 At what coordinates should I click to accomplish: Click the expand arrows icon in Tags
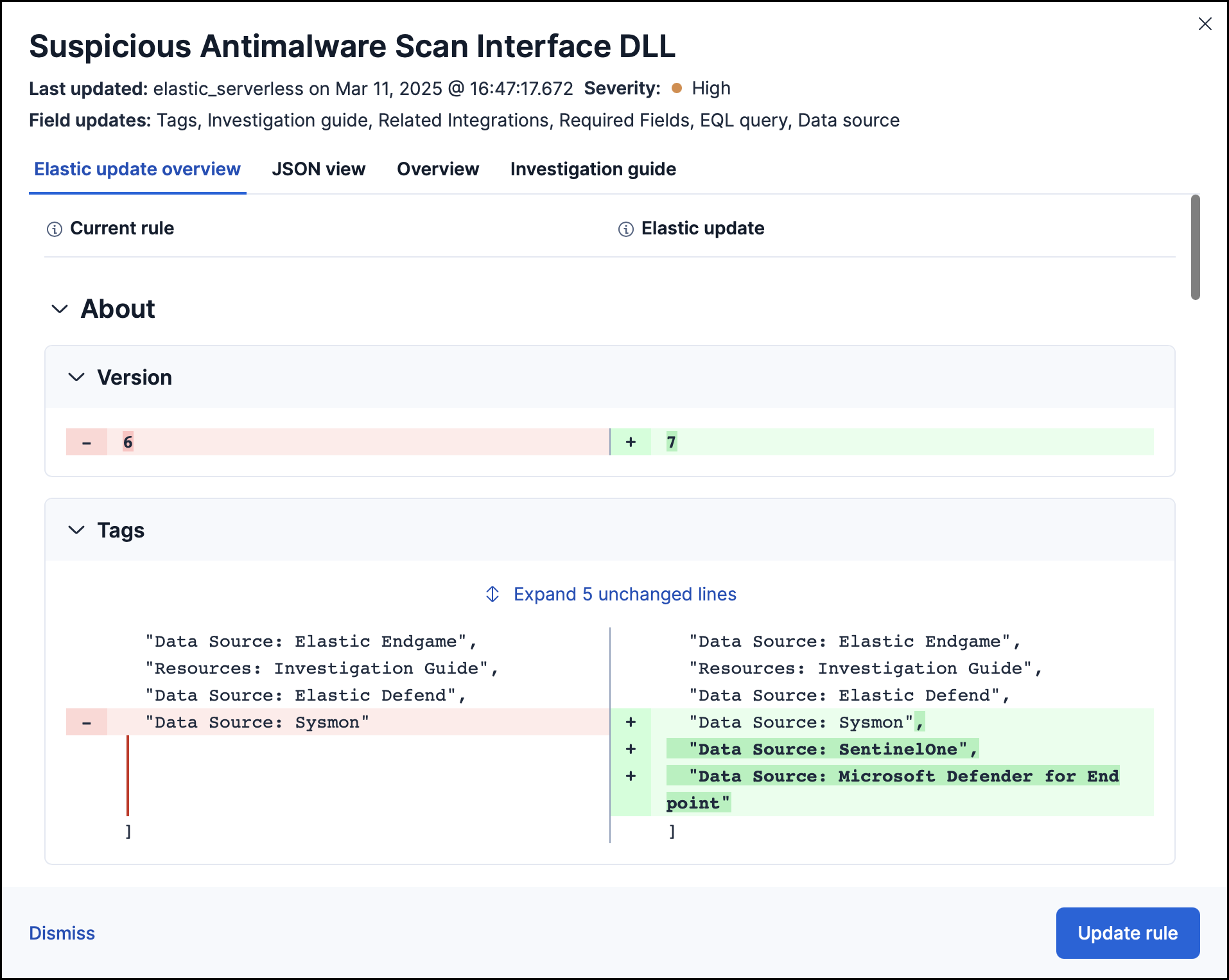click(x=492, y=594)
